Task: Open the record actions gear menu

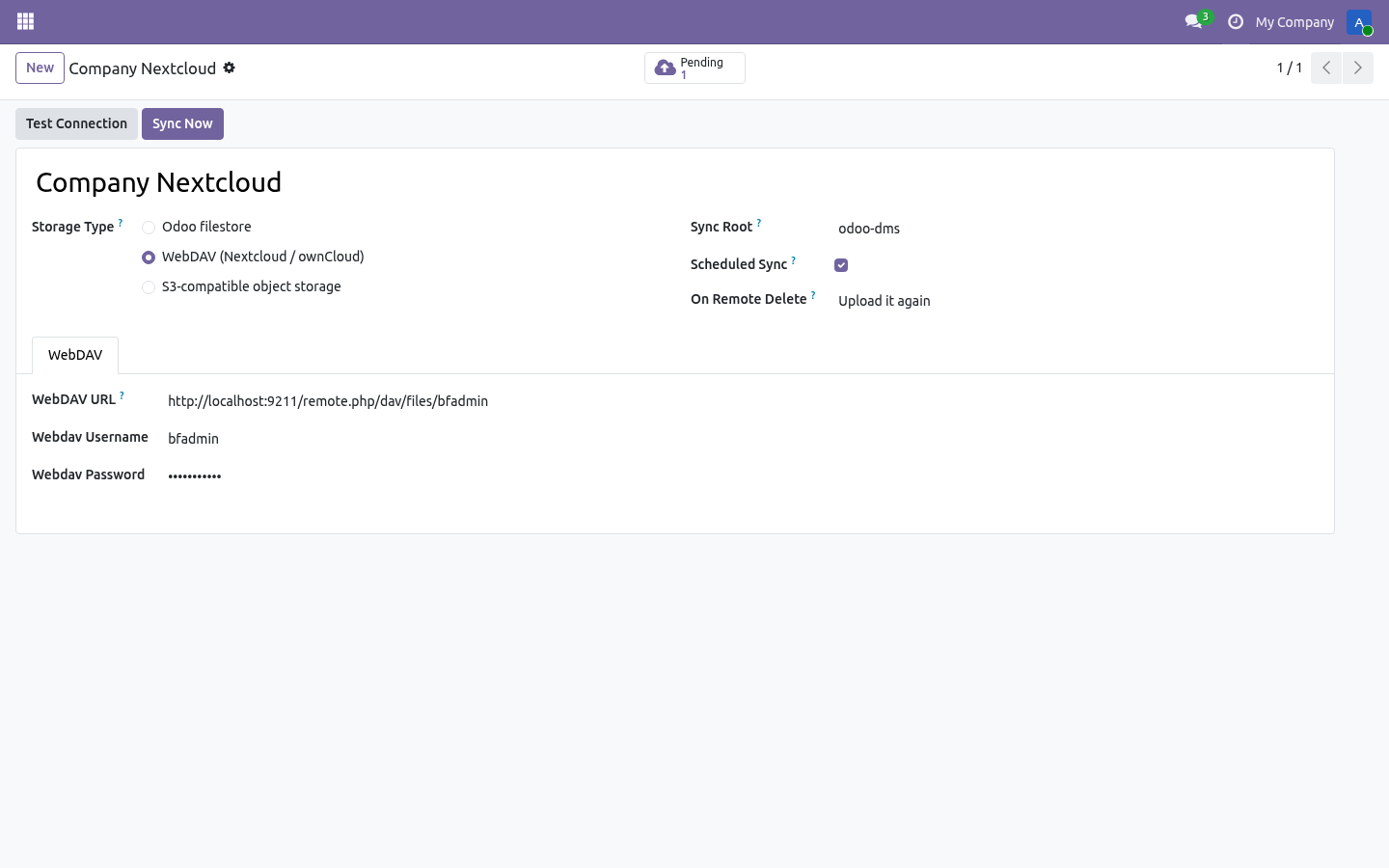Action: [x=230, y=68]
